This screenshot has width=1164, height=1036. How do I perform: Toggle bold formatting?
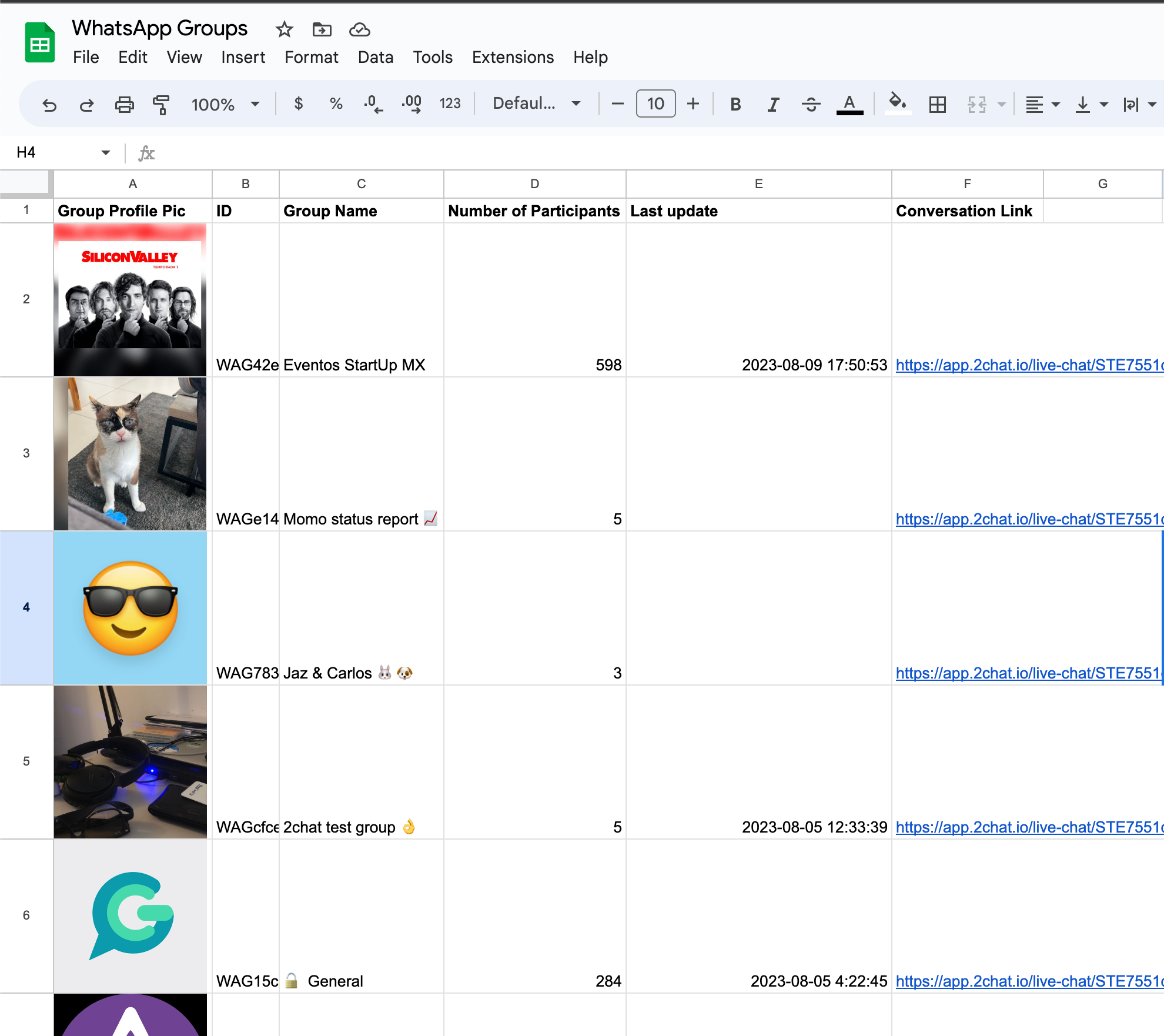[x=735, y=104]
